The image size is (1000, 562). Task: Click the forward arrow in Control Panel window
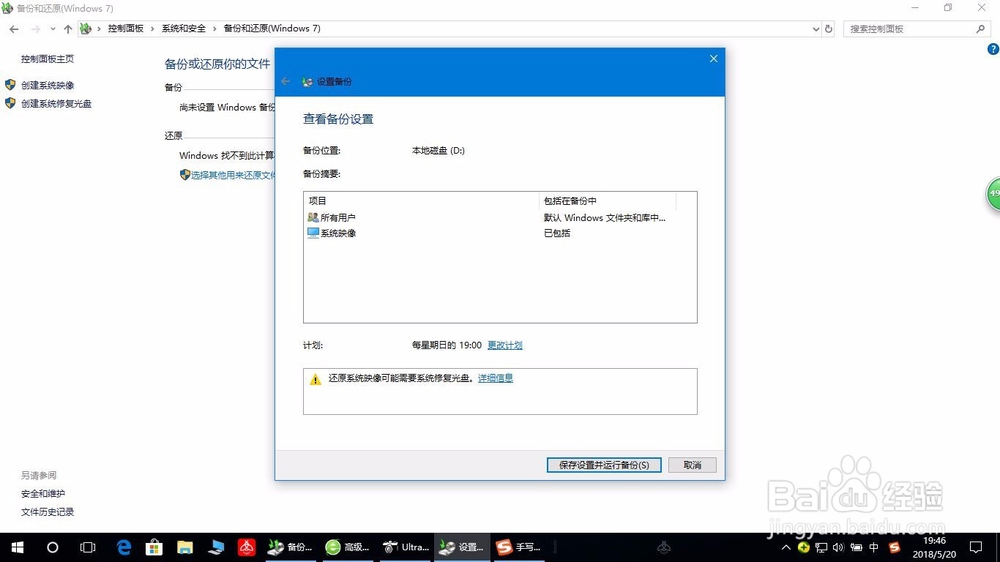(x=35, y=29)
